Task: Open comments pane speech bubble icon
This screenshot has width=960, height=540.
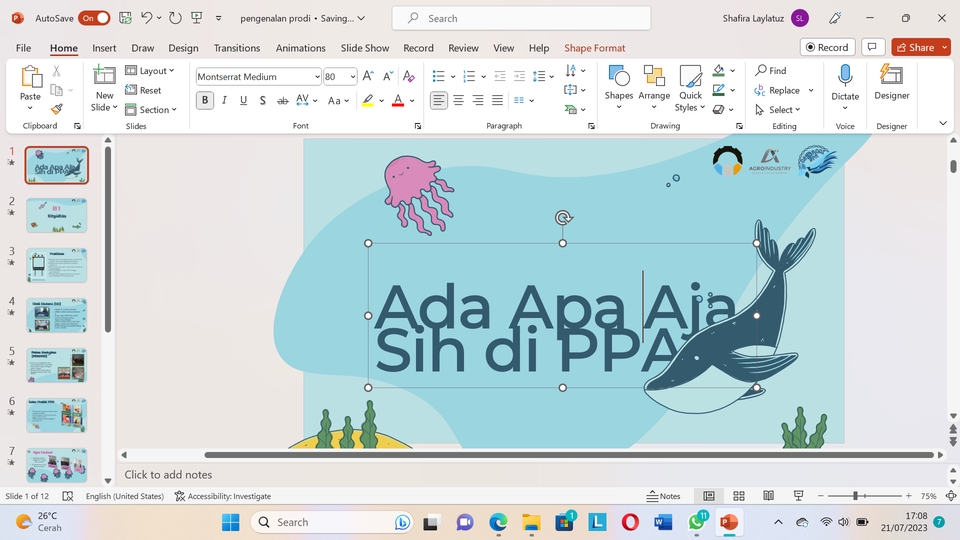Action: [873, 47]
